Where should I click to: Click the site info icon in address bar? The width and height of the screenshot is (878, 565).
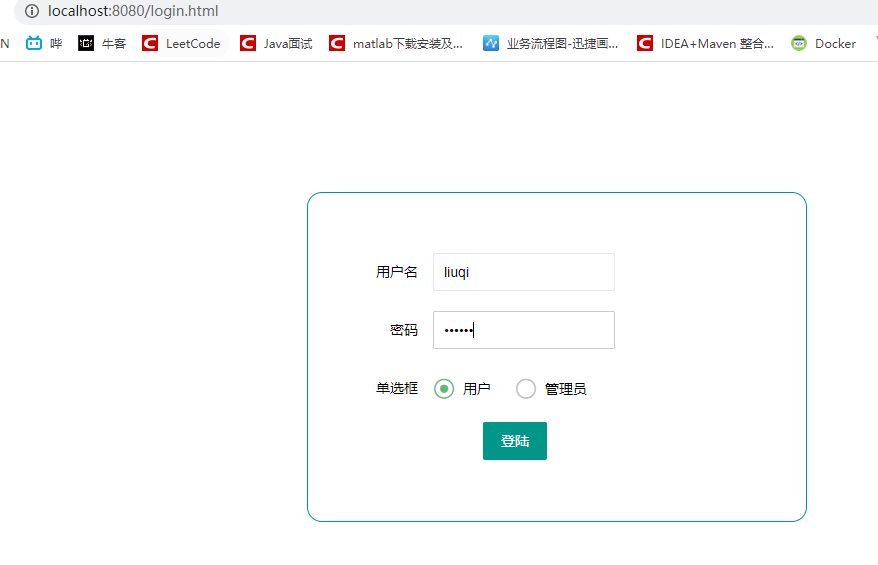[32, 11]
